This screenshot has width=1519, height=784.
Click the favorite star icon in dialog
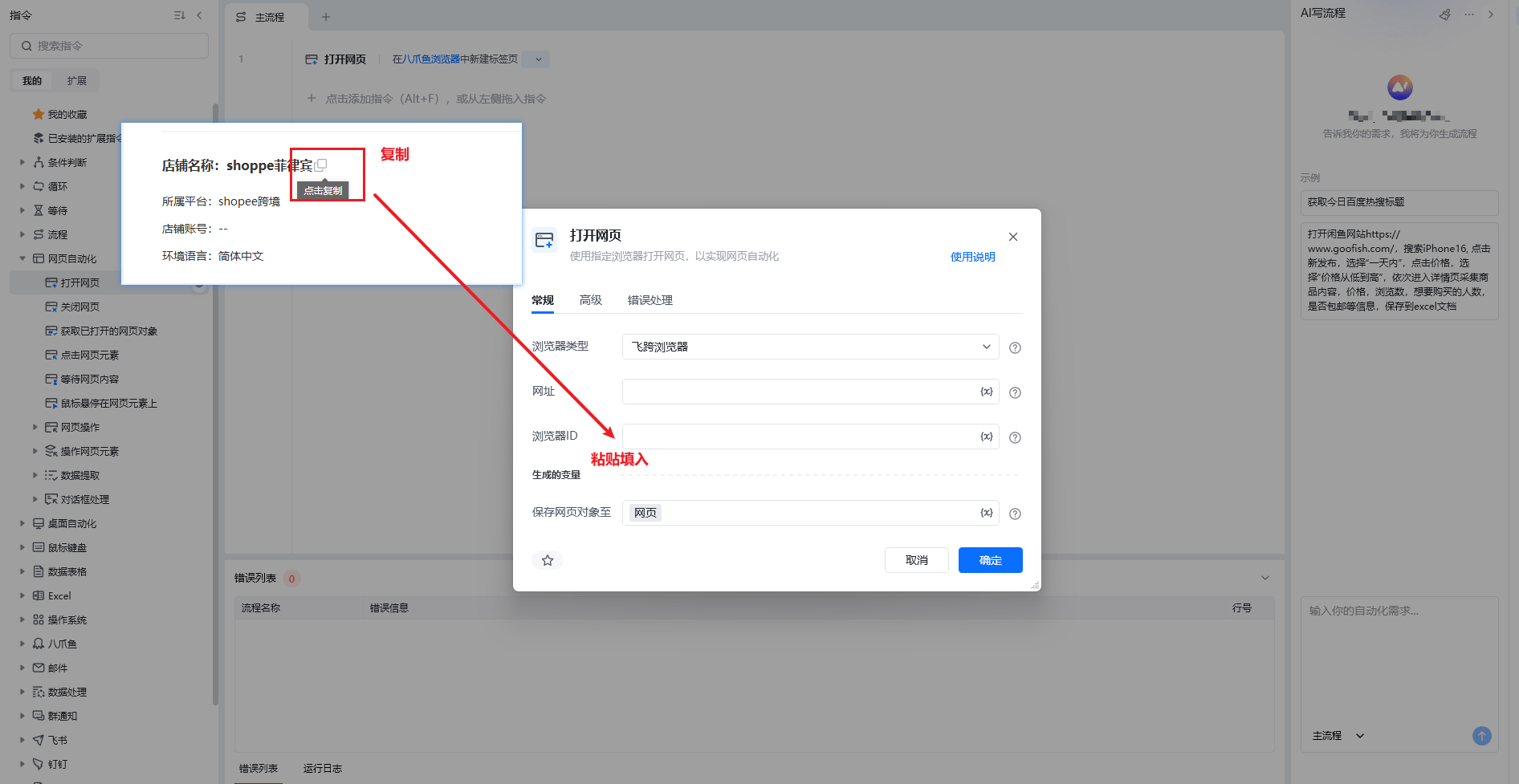tap(548, 560)
